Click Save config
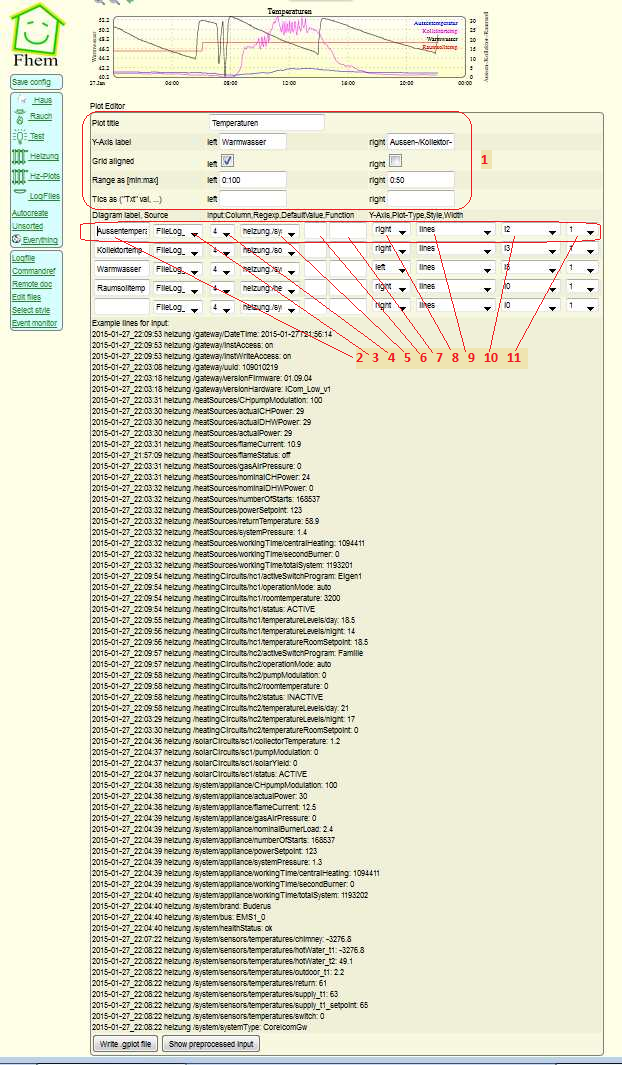 (31, 82)
